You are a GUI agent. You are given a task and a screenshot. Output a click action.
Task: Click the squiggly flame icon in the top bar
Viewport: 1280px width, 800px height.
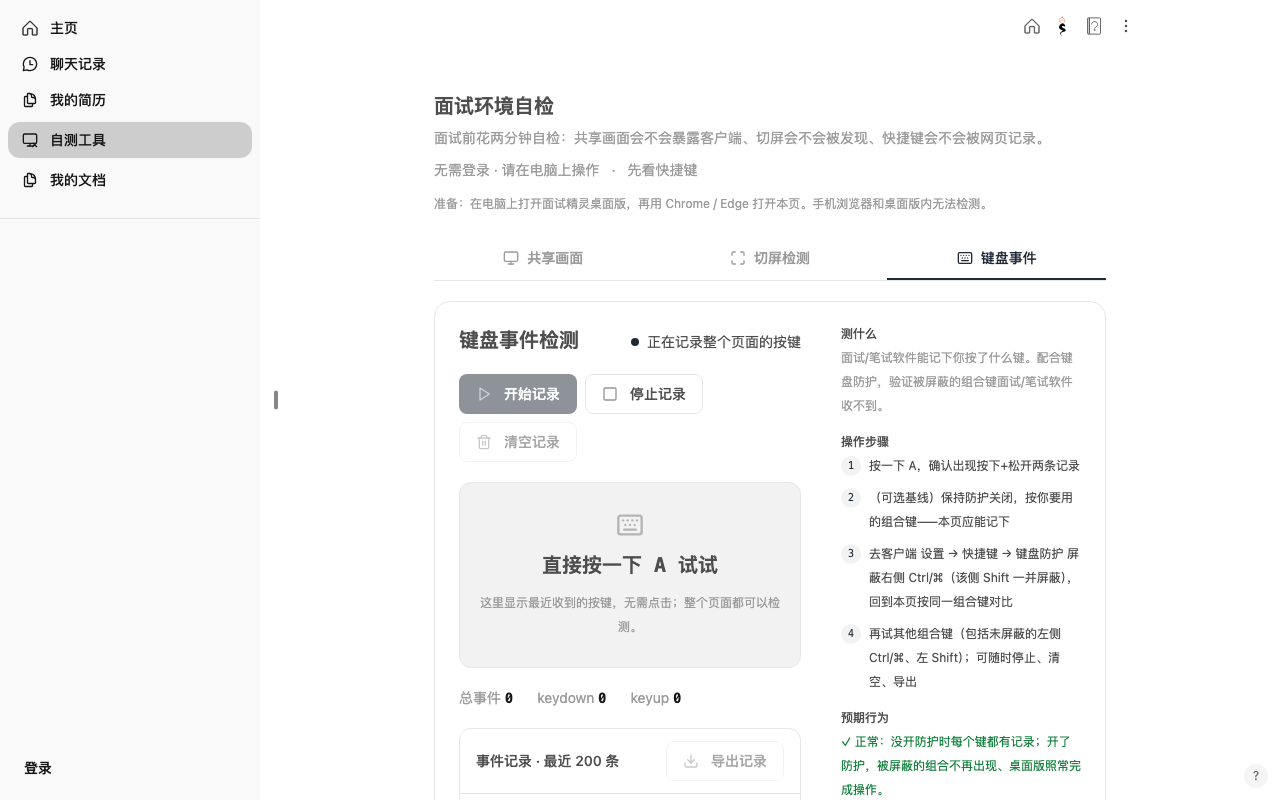1062,27
